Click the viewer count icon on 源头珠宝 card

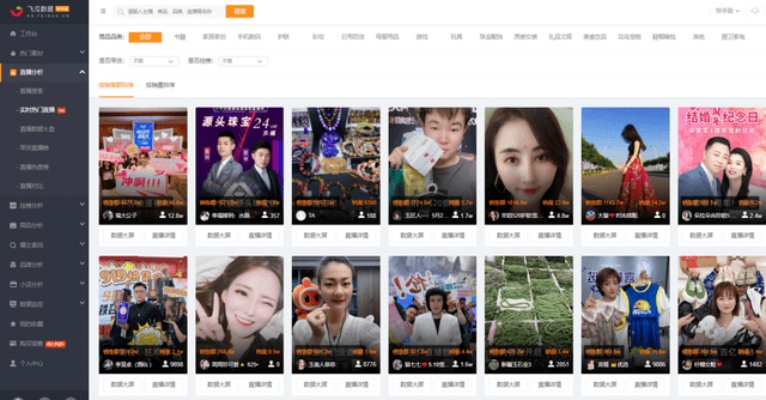pos(265,215)
